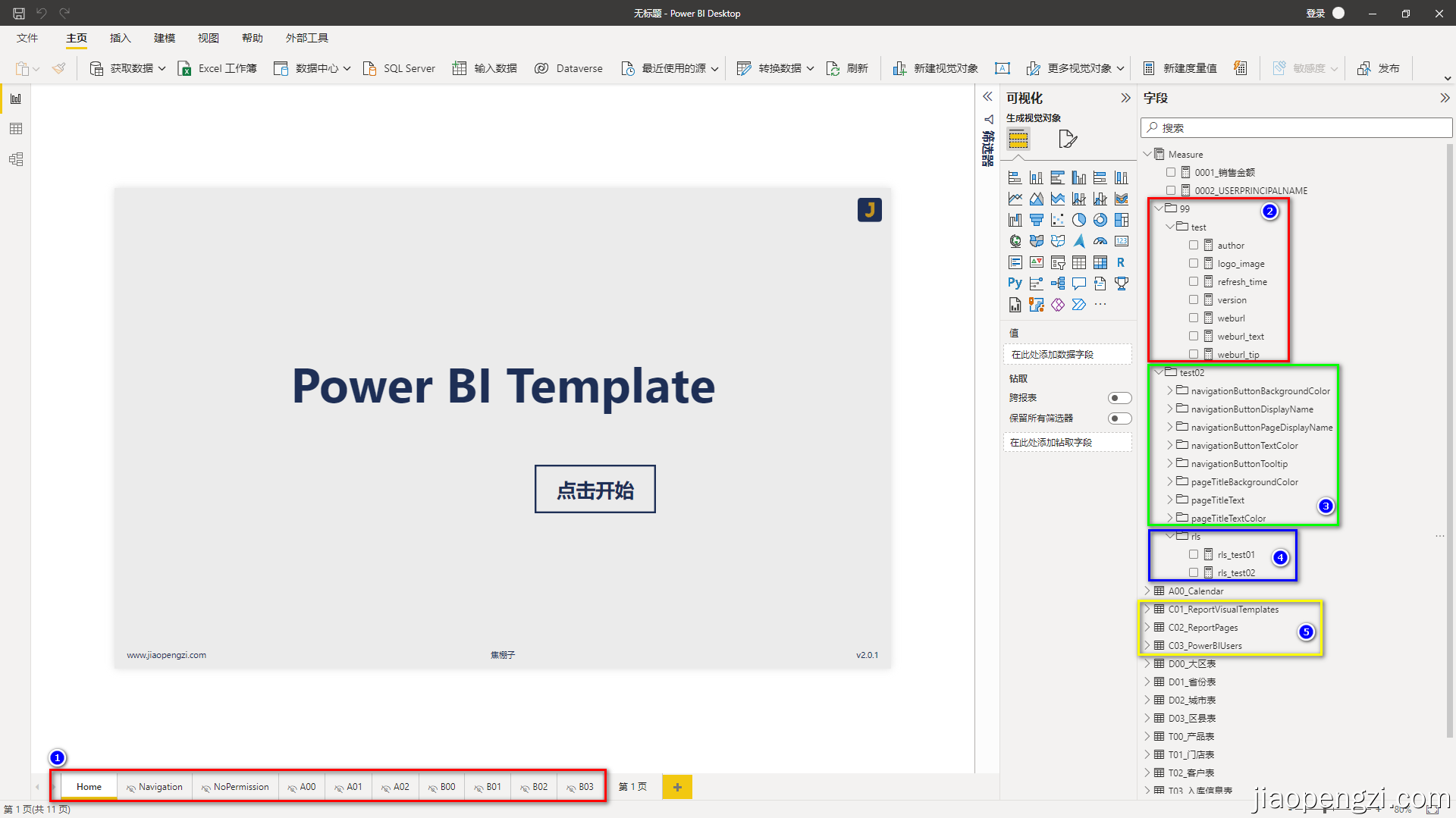Select the Treemap visual
Viewport: 1456px width, 818px height.
tap(1122, 220)
